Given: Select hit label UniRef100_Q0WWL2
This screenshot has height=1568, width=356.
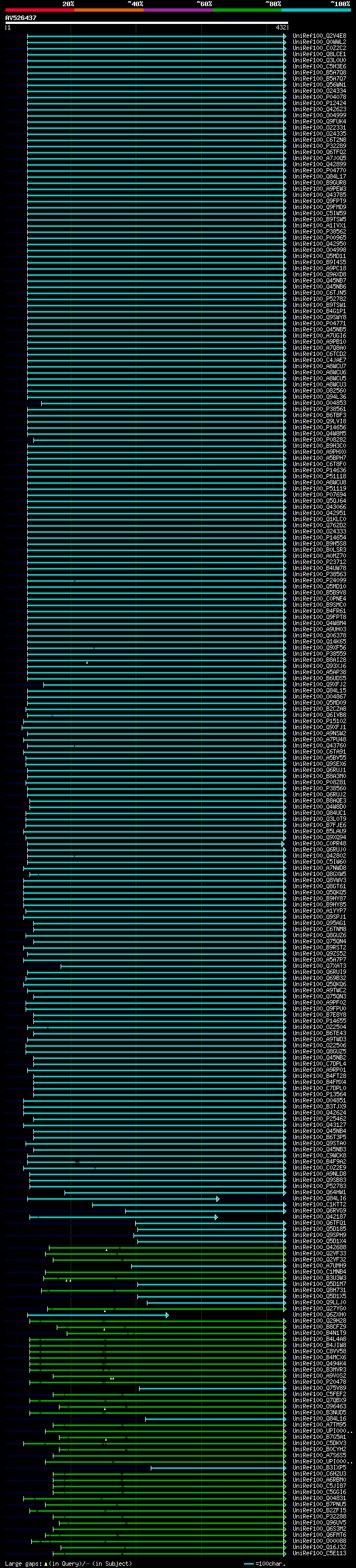Looking at the screenshot, I should pos(319,42).
